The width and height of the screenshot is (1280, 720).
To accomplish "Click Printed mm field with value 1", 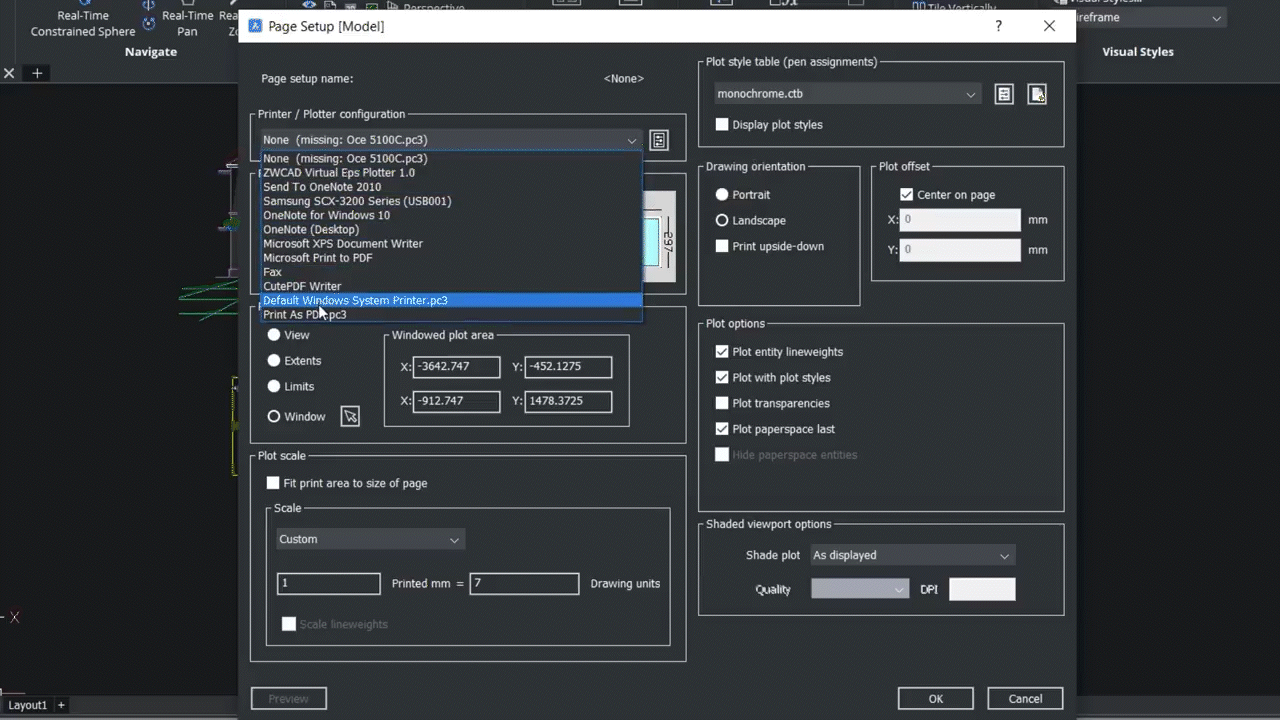I will (x=329, y=584).
